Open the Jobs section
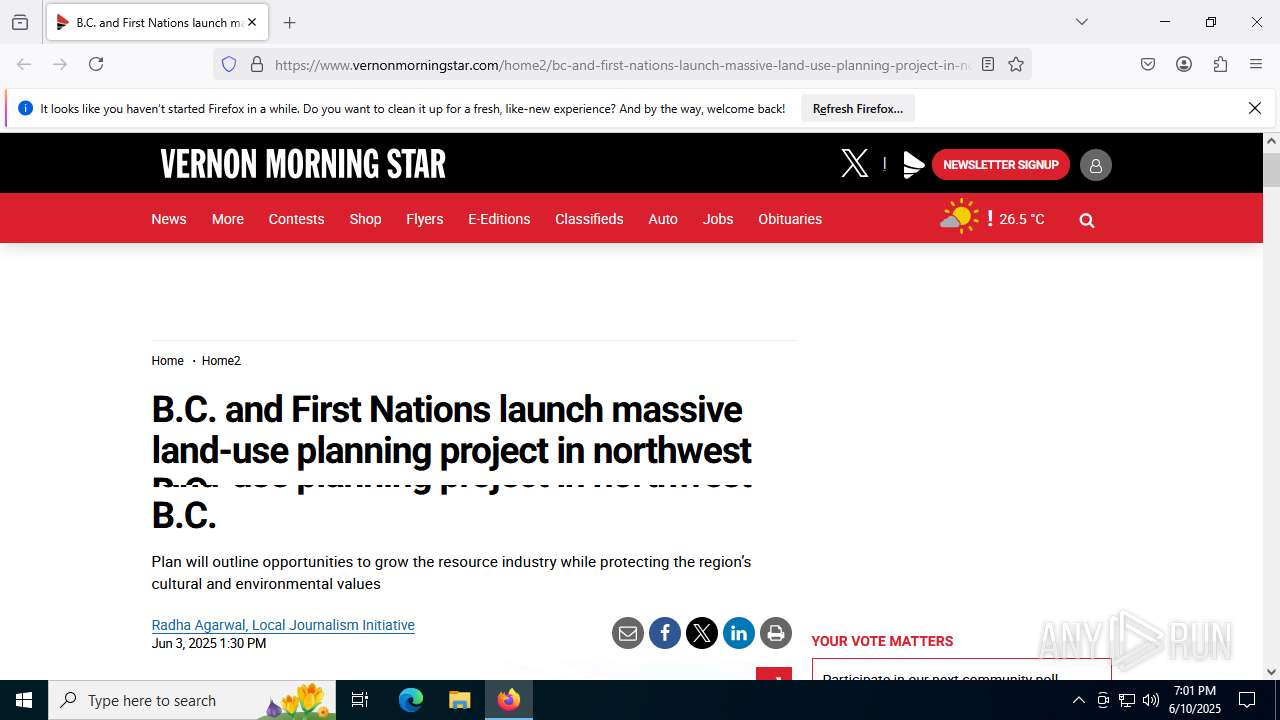 click(x=718, y=219)
